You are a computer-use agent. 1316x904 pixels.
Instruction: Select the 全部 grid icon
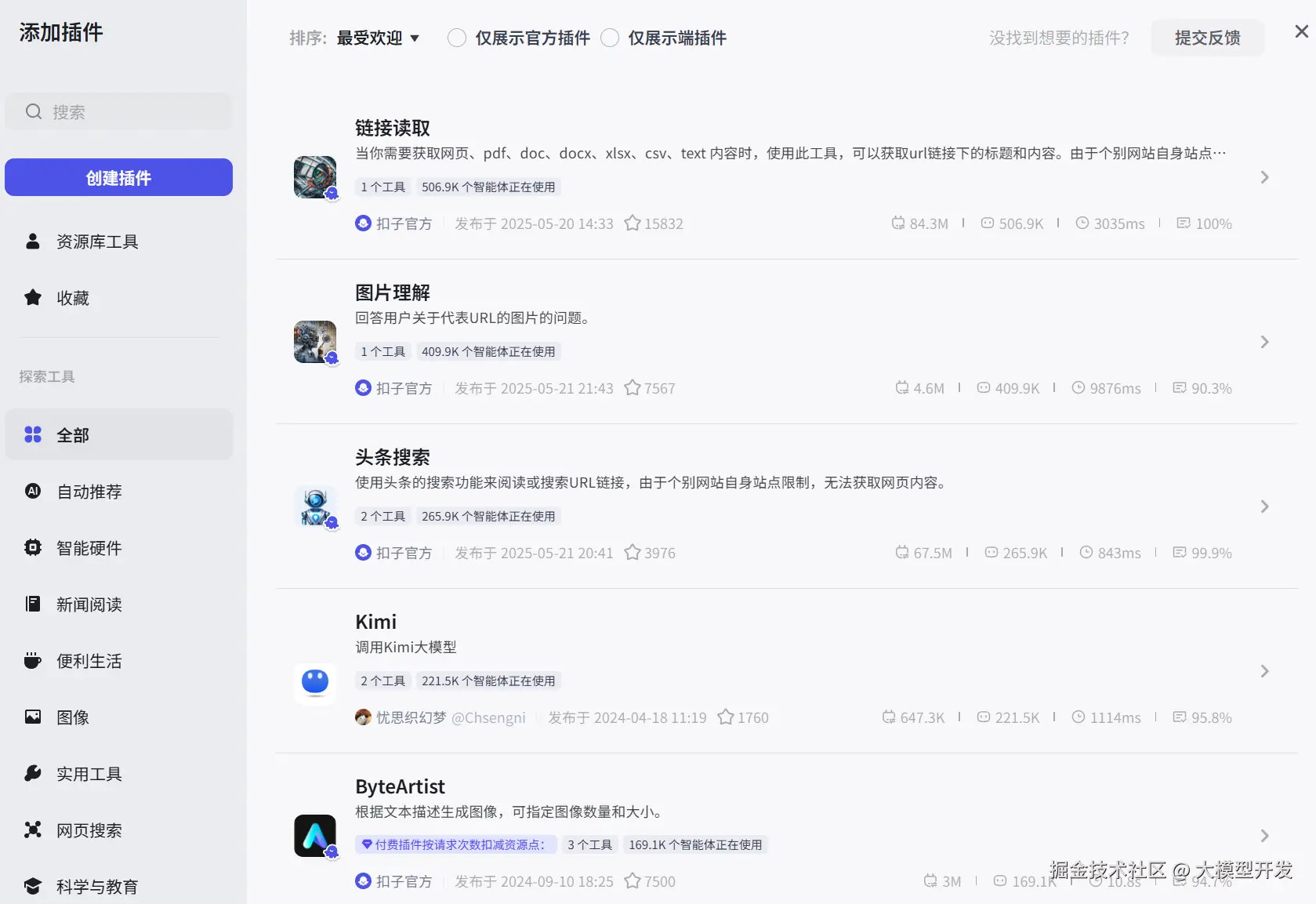point(33,434)
